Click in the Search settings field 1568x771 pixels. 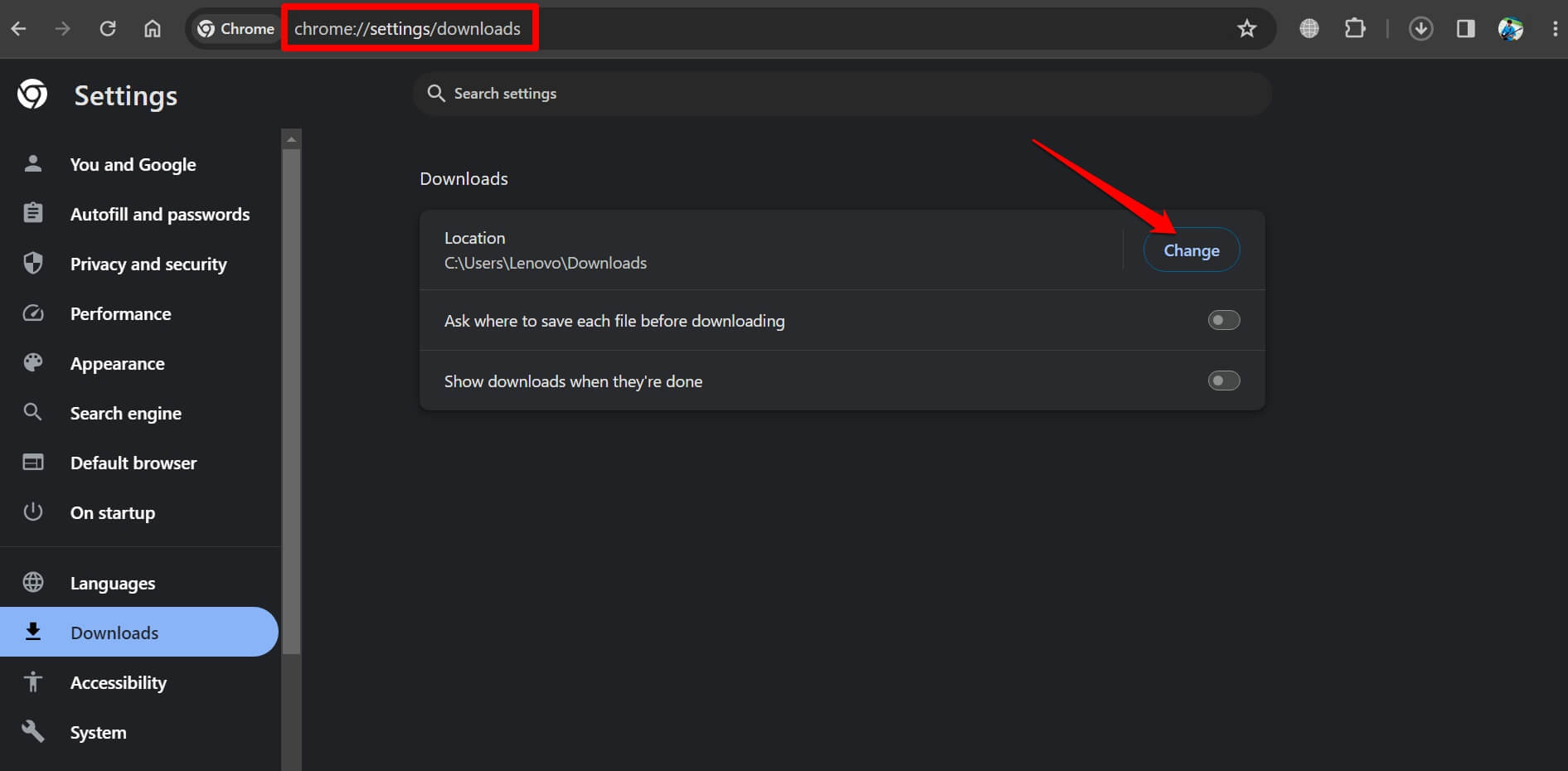(842, 94)
